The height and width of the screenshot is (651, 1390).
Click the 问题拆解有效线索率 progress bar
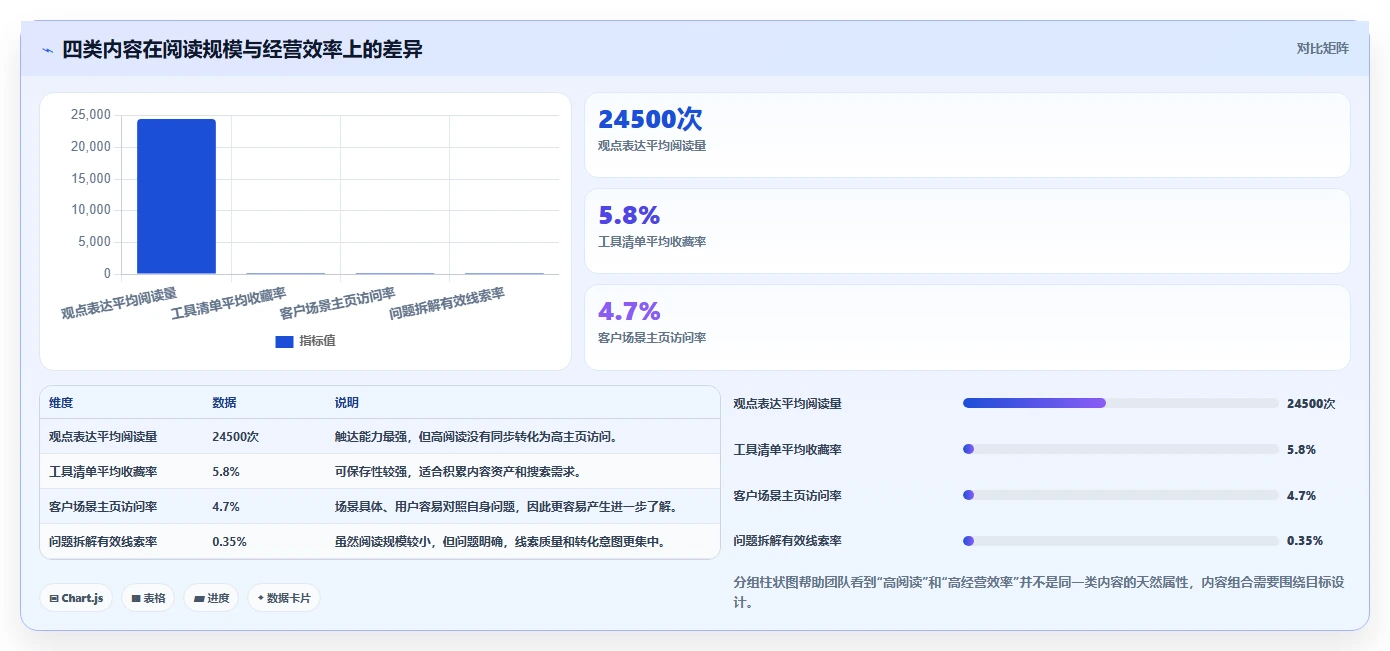point(1120,541)
